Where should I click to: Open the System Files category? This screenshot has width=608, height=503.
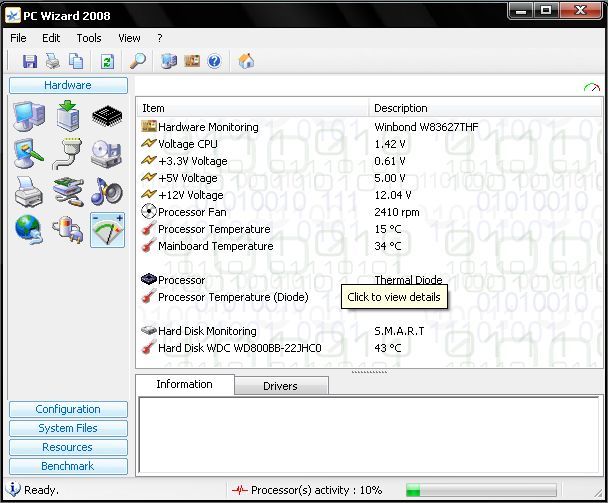[68, 428]
